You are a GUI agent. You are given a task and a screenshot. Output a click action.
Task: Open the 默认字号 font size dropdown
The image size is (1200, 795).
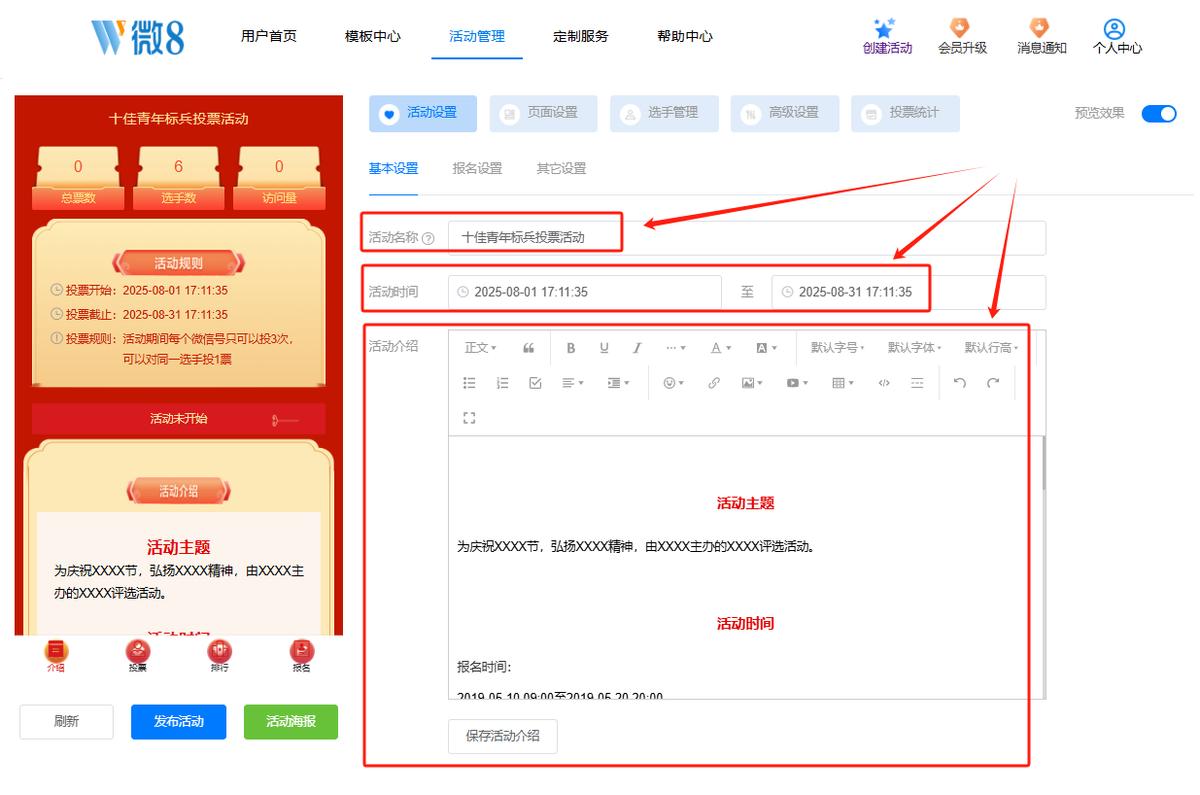838,348
